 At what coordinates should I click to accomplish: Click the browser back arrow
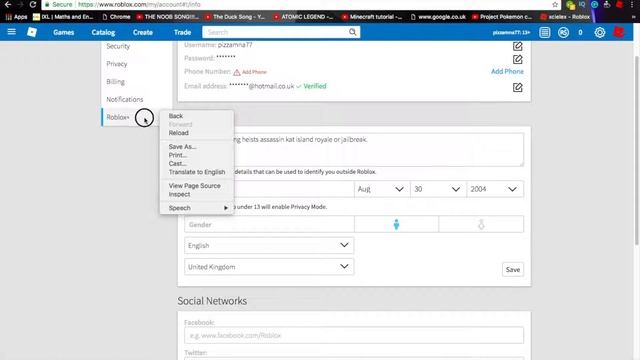8,4
